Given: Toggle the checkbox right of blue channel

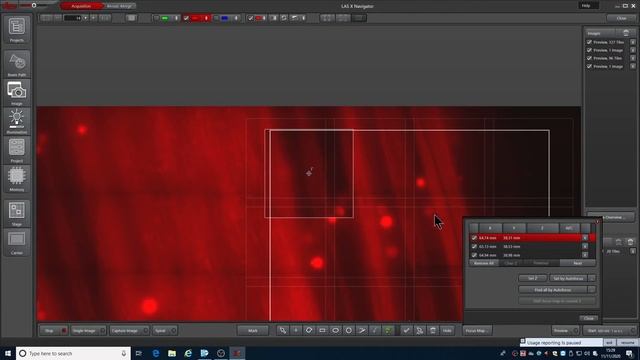Looking at the screenshot, I should (251, 18).
